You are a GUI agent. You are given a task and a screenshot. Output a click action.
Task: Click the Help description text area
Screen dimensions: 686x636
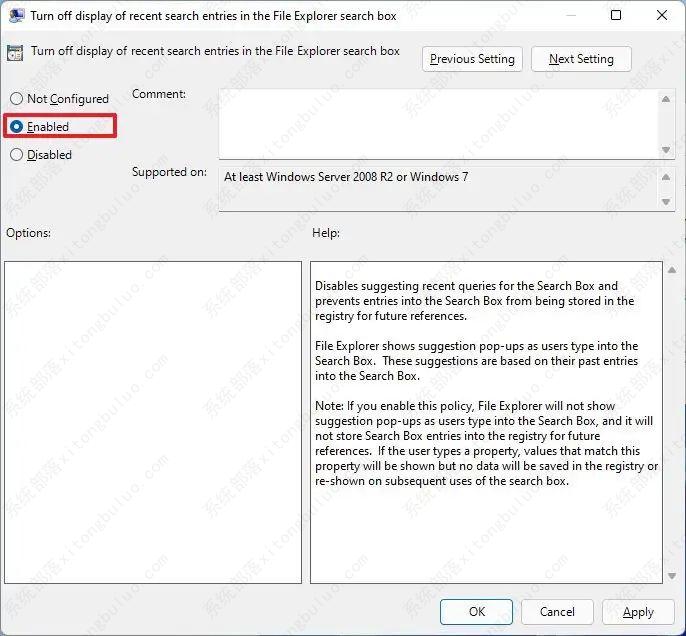point(486,420)
